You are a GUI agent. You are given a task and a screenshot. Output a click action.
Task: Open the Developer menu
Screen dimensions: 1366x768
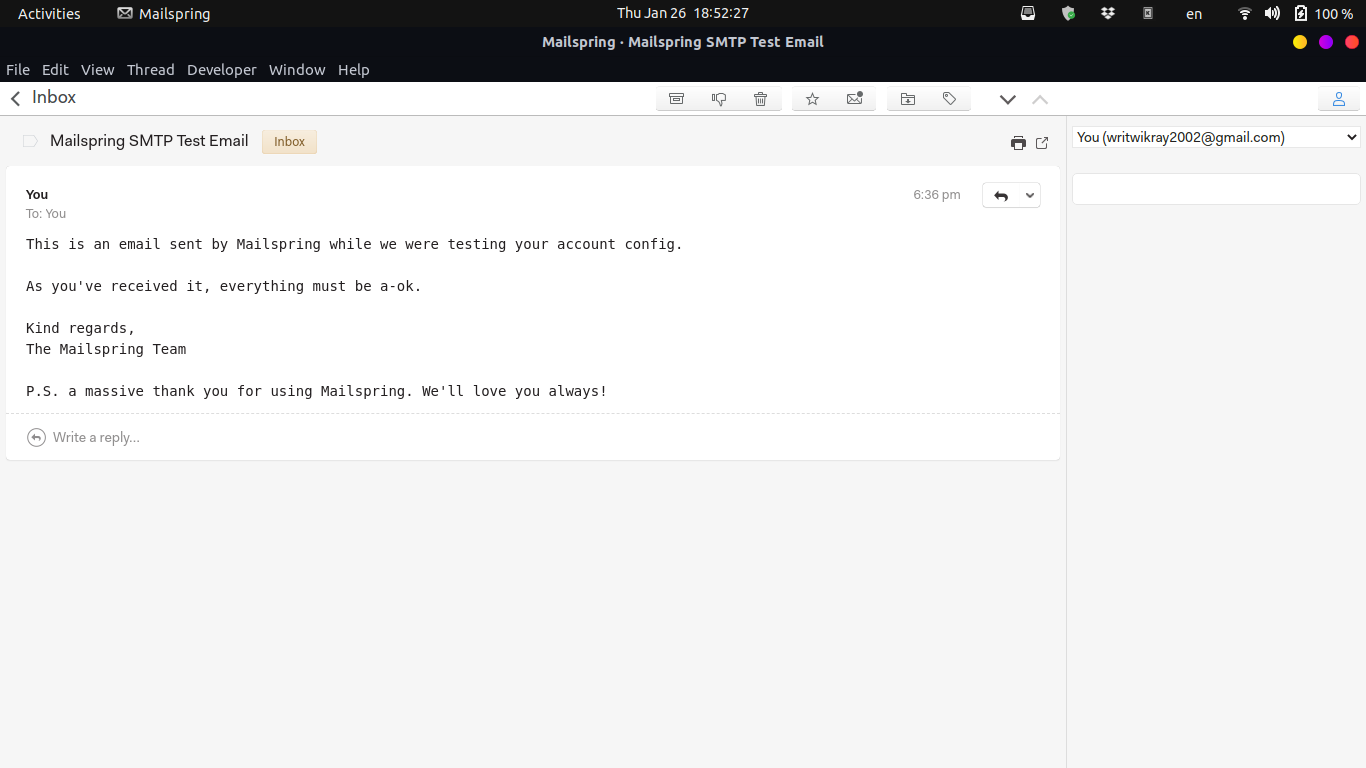coord(221,69)
